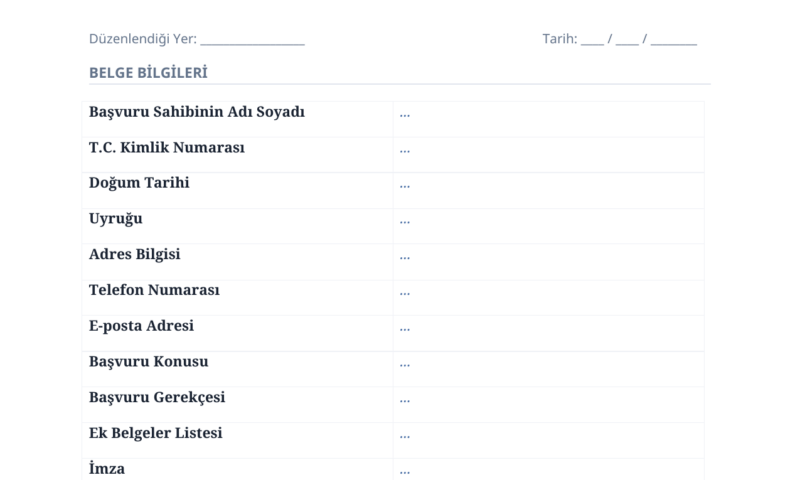800x480 pixels.
Task: Select the Ek Belgeler Listesi label
Action: [156, 434]
